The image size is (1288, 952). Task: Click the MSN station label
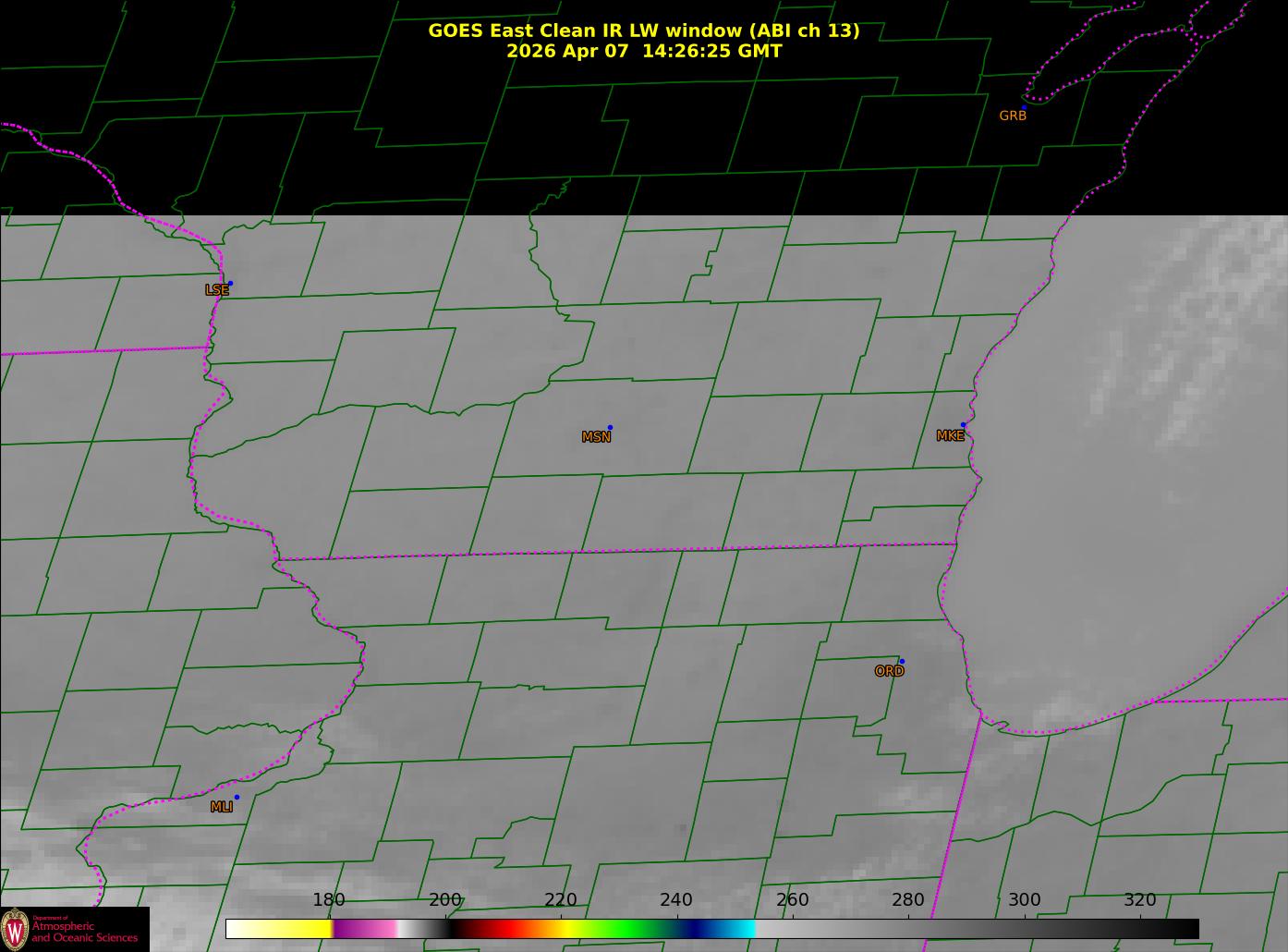[596, 437]
